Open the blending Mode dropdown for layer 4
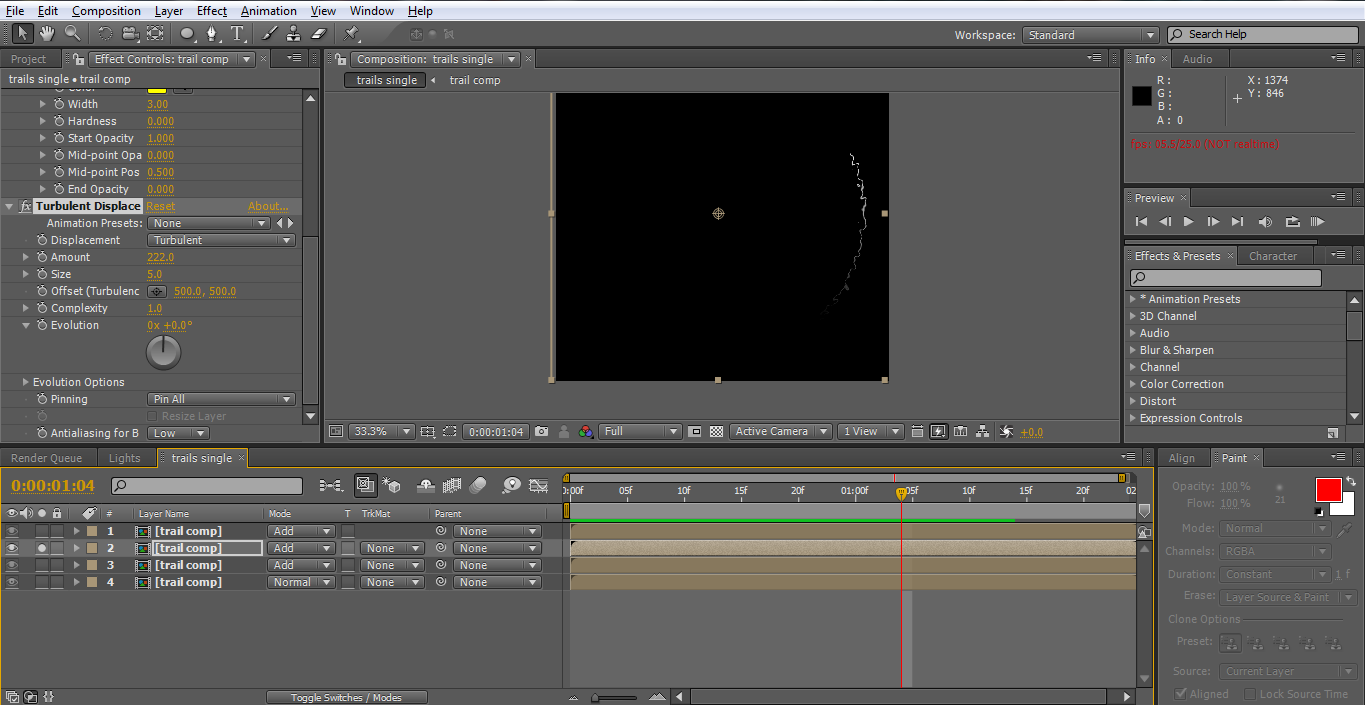The height and width of the screenshot is (705, 1365). coord(301,582)
